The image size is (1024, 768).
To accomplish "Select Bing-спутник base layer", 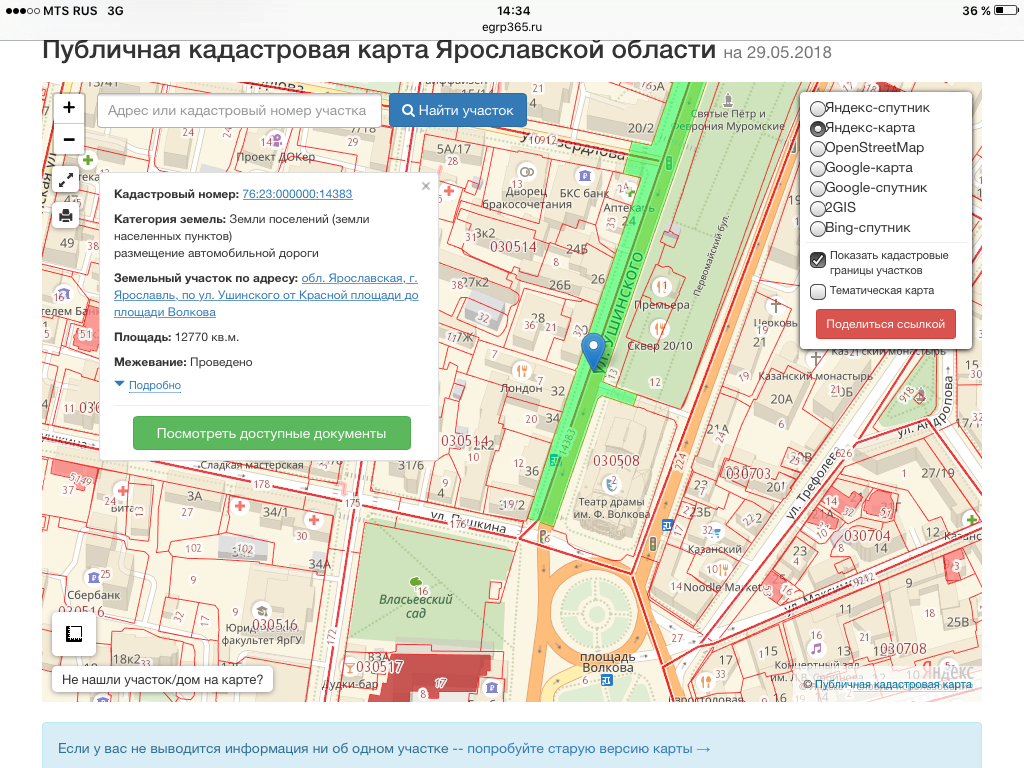I will coord(818,229).
